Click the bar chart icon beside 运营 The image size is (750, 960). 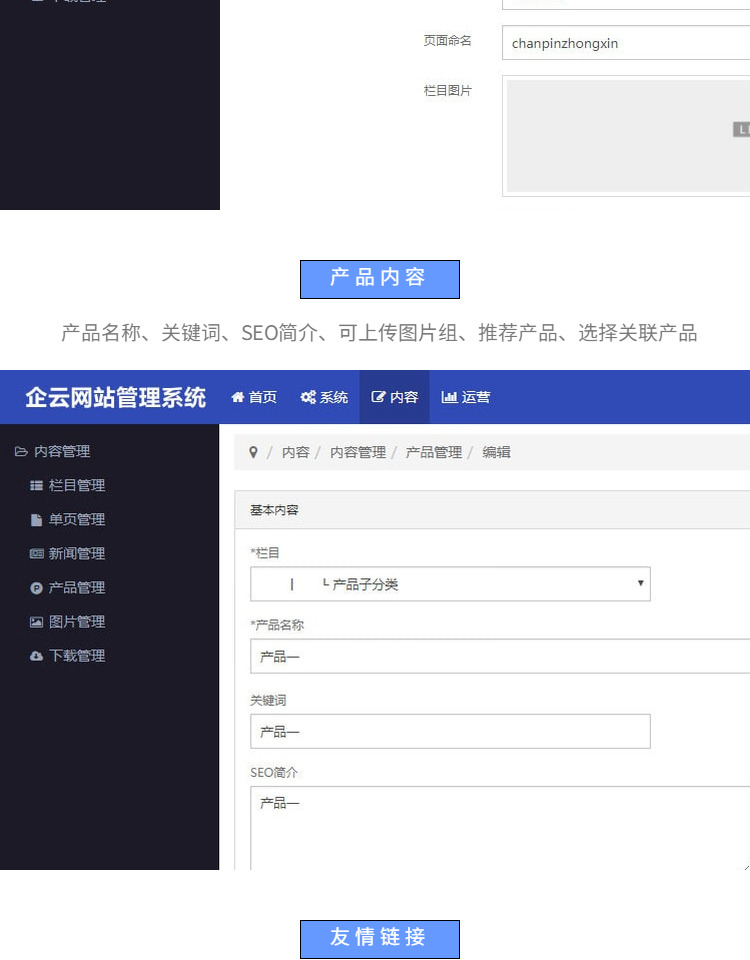[449, 397]
